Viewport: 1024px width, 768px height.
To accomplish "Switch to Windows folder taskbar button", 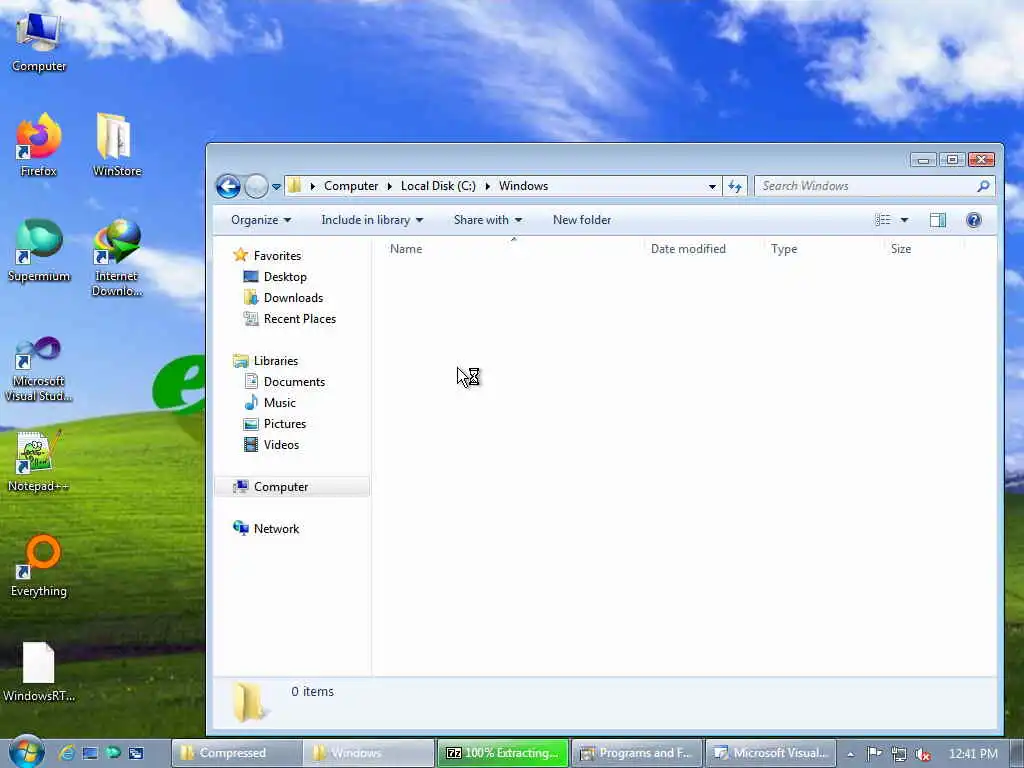I will 370,753.
